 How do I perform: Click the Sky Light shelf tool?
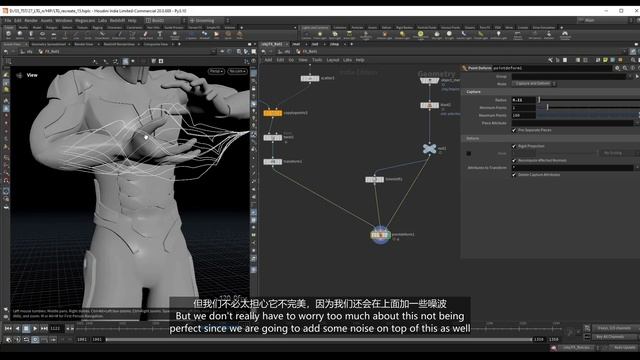[437, 35]
